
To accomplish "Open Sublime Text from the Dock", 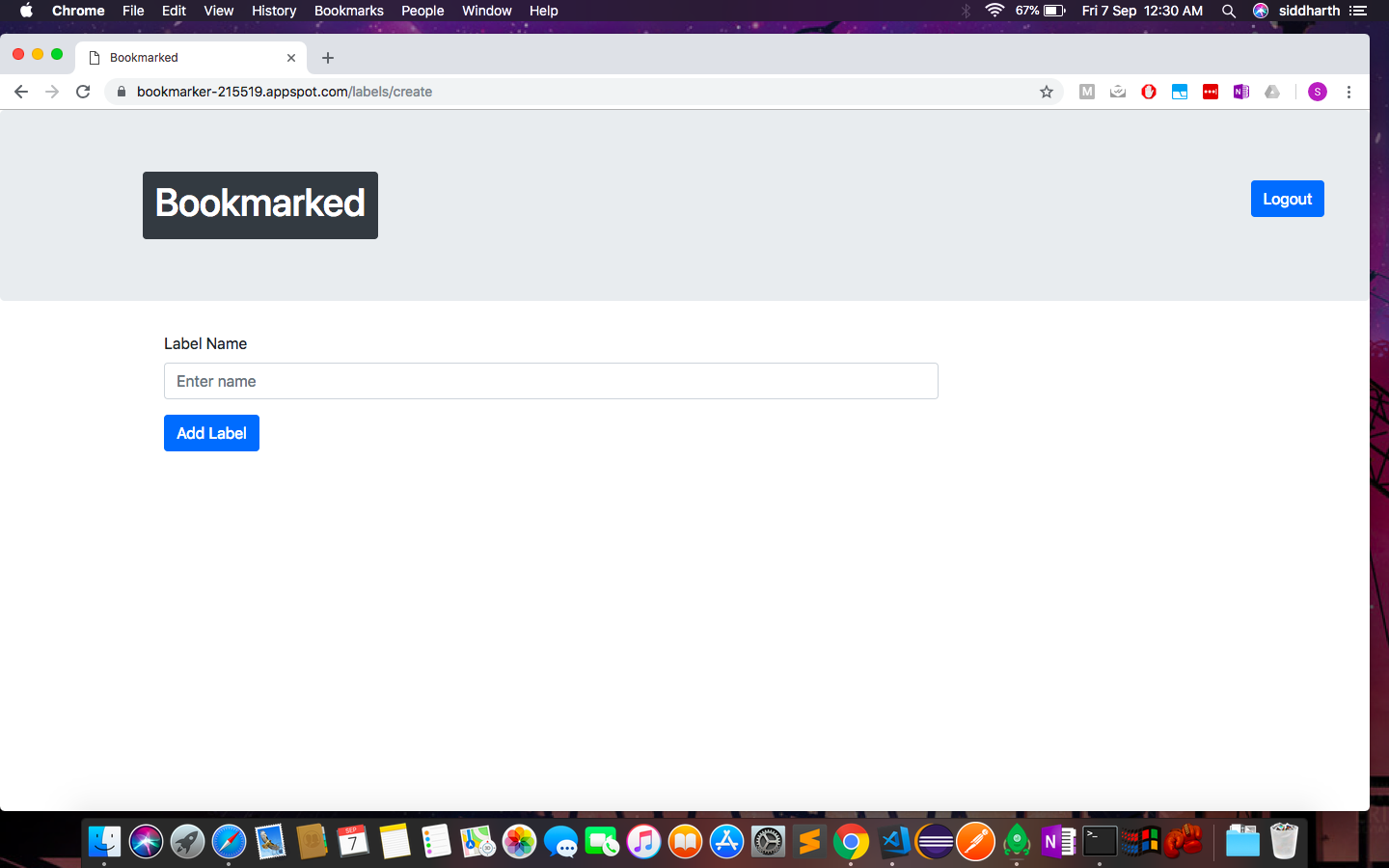I will (x=809, y=842).
